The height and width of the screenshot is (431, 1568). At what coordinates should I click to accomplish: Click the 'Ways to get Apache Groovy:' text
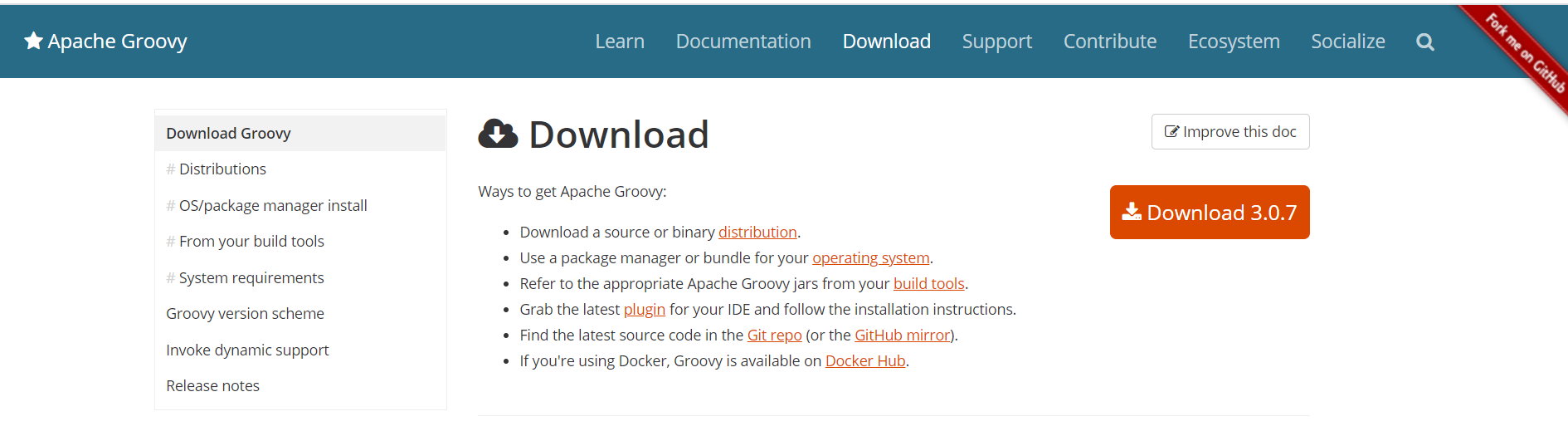(572, 192)
